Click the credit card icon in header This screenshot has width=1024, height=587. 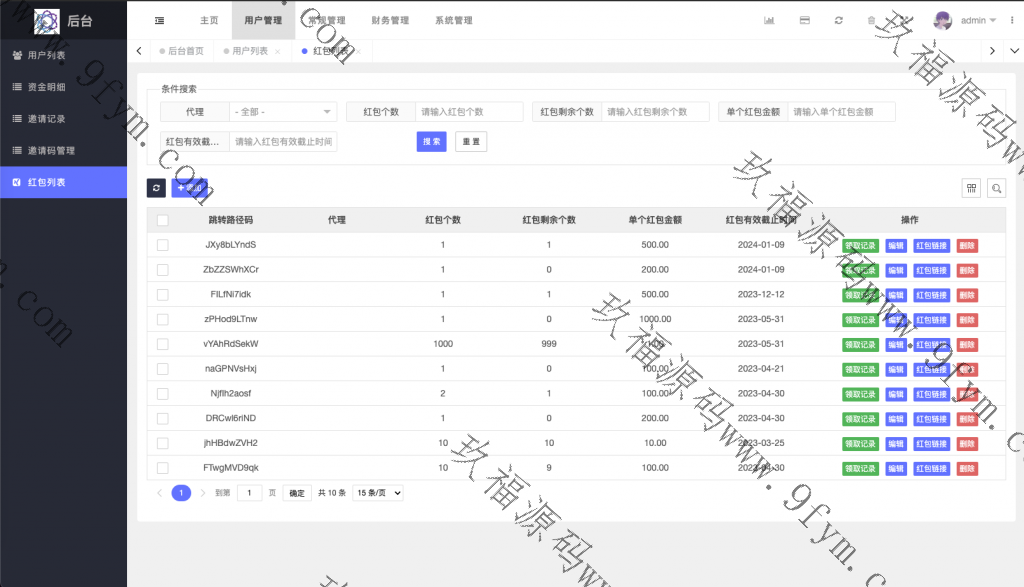[x=804, y=20]
